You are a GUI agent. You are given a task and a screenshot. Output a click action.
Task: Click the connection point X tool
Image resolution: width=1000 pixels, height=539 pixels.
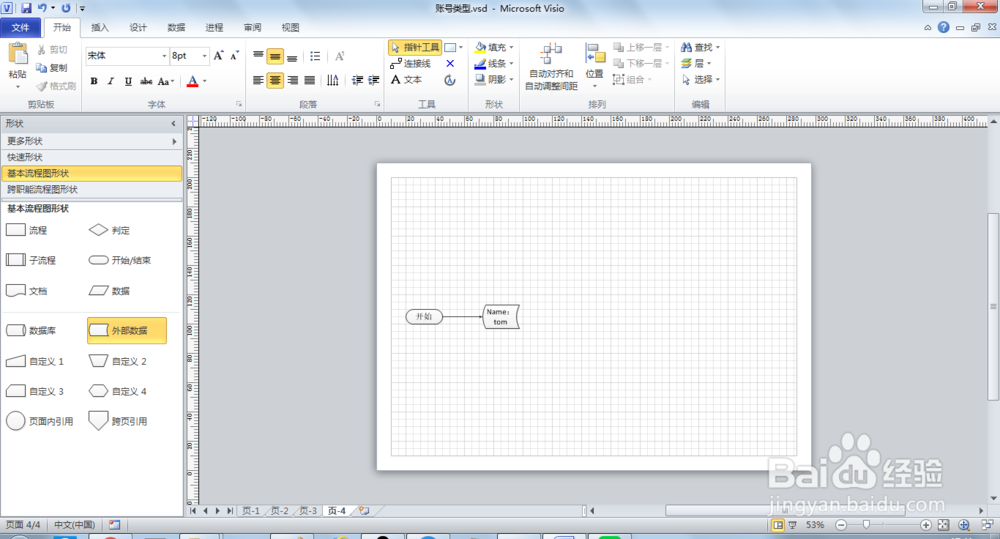click(x=450, y=63)
